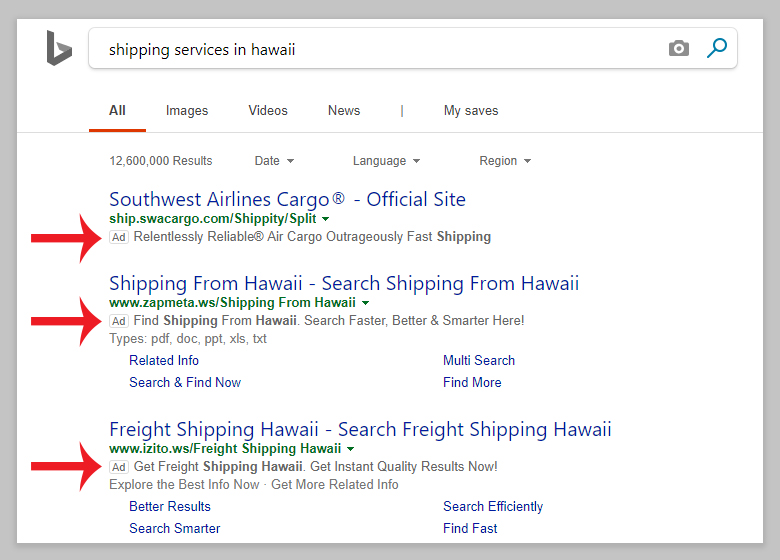
Task: Expand arrow beside www.zapmeta.ws URL
Action: click(366, 303)
